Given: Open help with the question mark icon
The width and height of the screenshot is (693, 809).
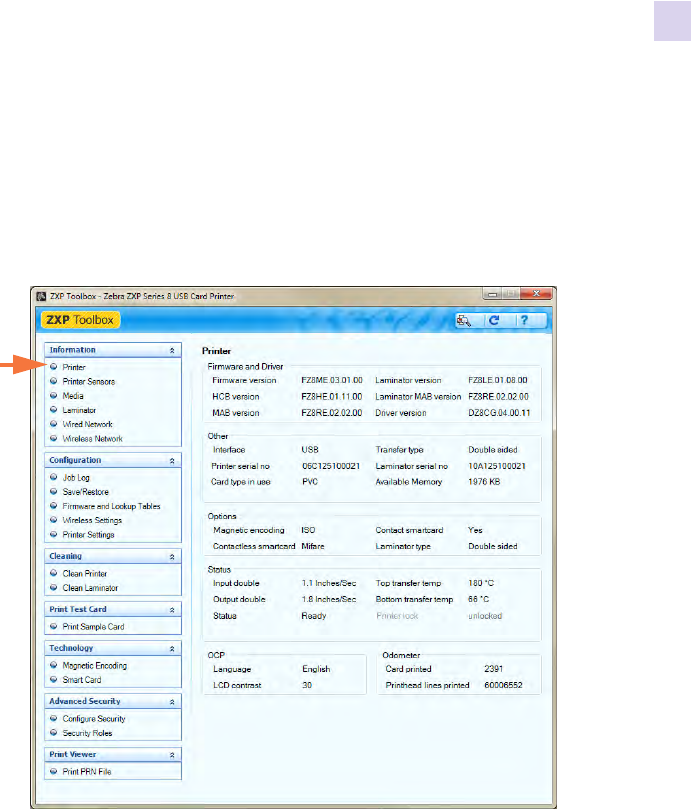Looking at the screenshot, I should (524, 320).
